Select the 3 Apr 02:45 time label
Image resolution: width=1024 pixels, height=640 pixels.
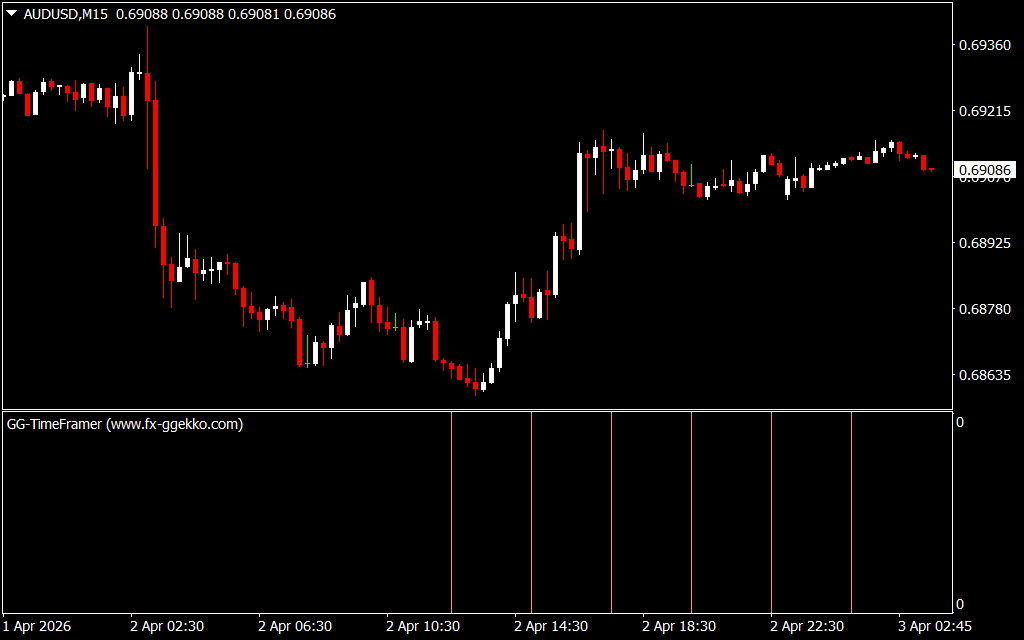click(x=935, y=626)
